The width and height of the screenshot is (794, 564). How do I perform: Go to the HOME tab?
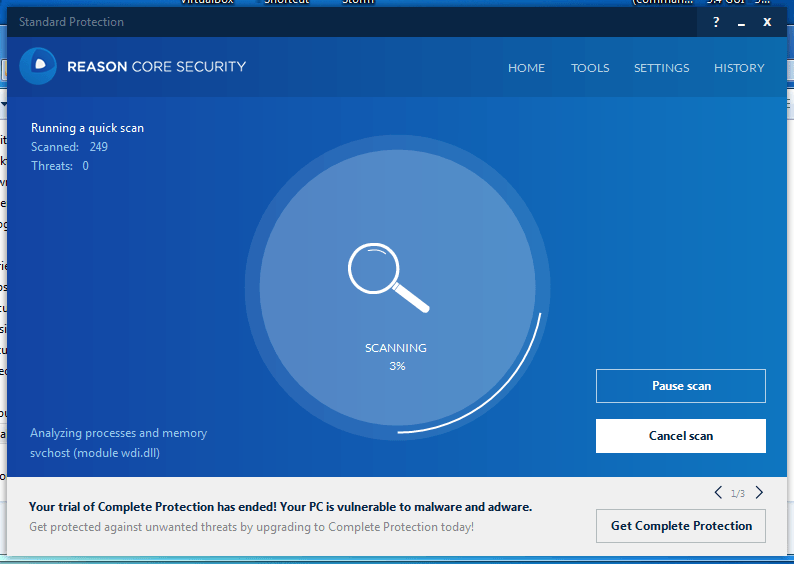point(526,68)
